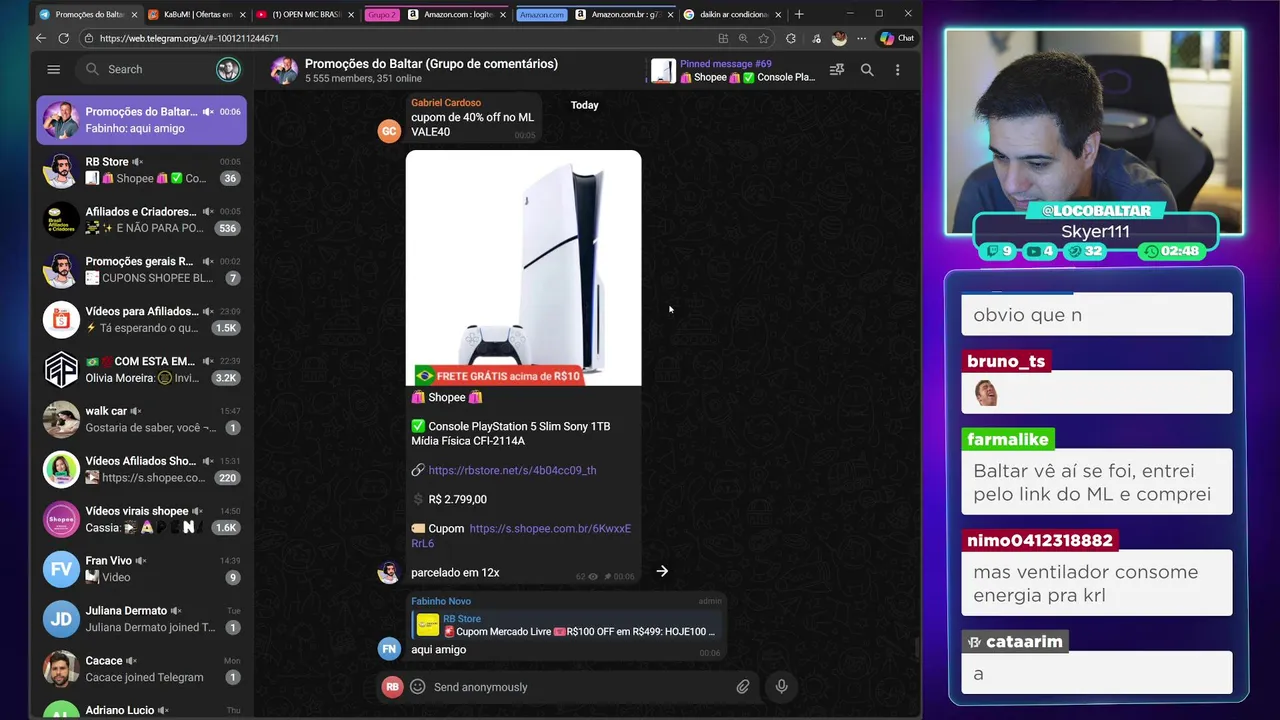This screenshot has height=720, width=1280.
Task: Open the PlayStation 5 product image
Action: tap(523, 268)
